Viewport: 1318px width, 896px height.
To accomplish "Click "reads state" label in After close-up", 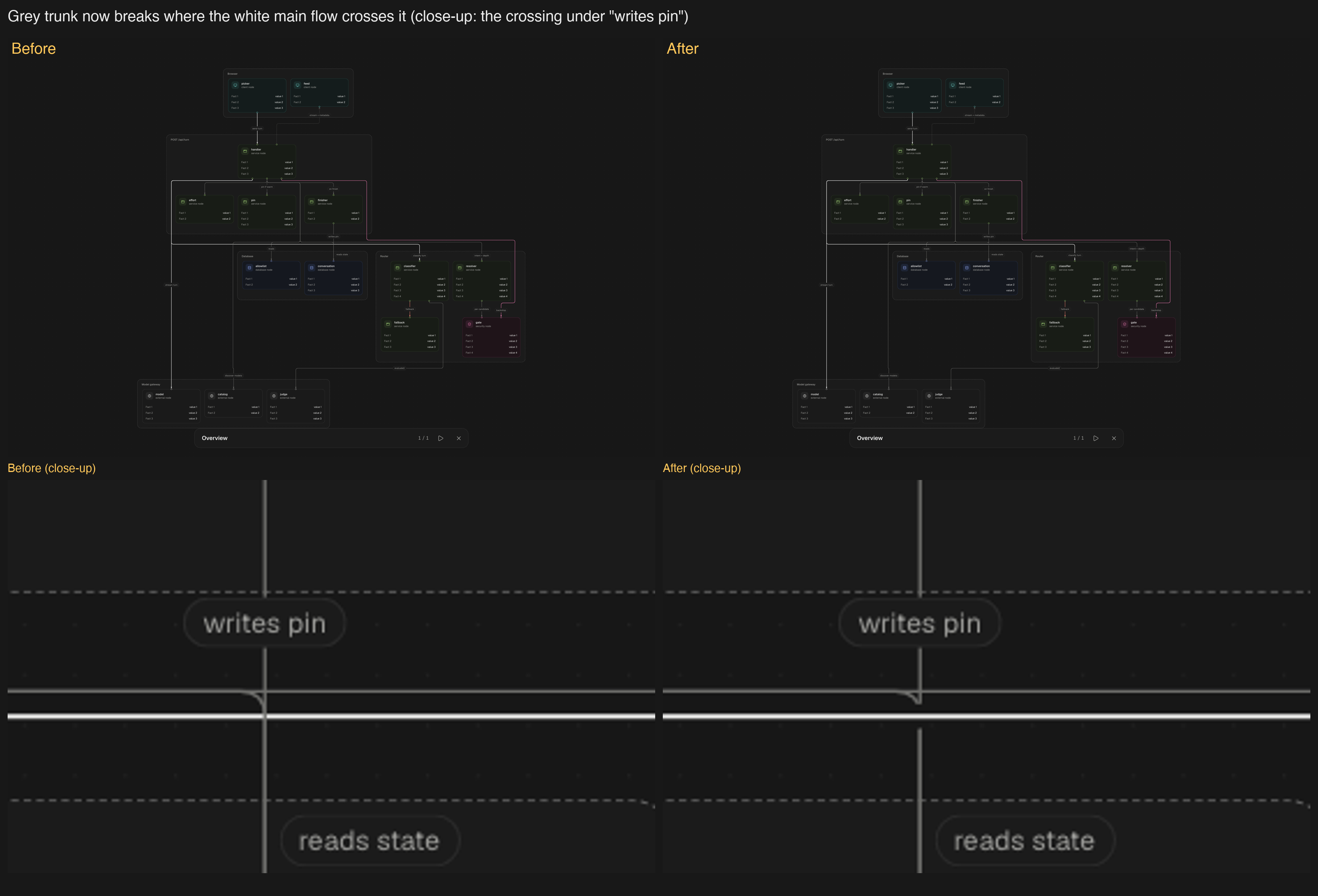I will point(1025,841).
